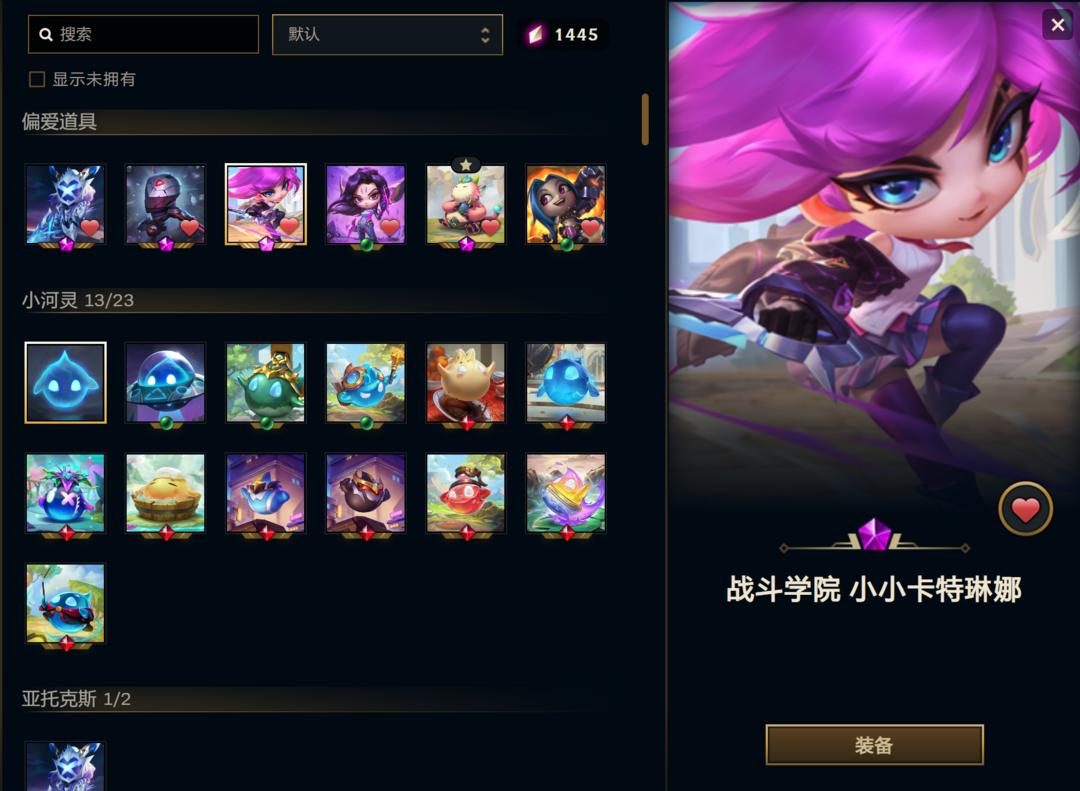
Task: Focus the 搜索 search field
Action: [143, 34]
